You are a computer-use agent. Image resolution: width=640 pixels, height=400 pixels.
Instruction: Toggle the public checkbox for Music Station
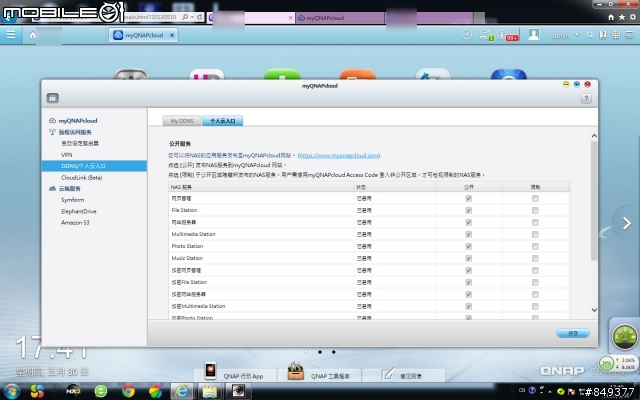(x=469, y=258)
